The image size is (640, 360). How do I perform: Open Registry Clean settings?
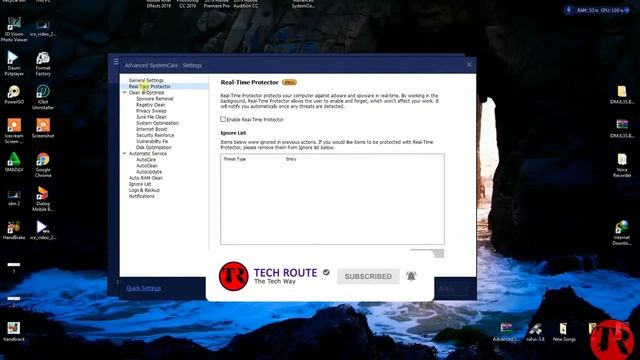[151, 105]
